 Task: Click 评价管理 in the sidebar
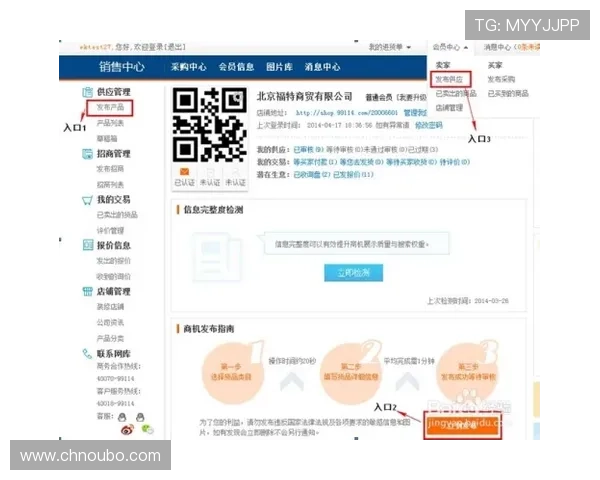[110, 230]
